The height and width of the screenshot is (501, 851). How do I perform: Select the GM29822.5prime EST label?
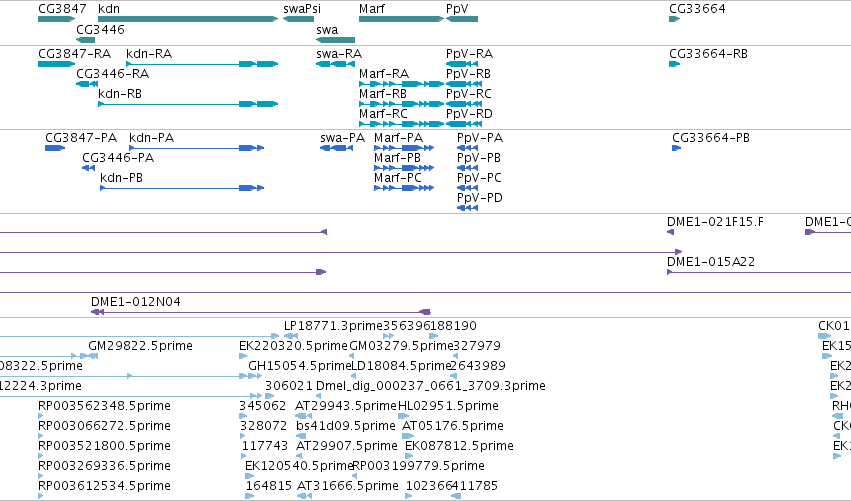[141, 346]
